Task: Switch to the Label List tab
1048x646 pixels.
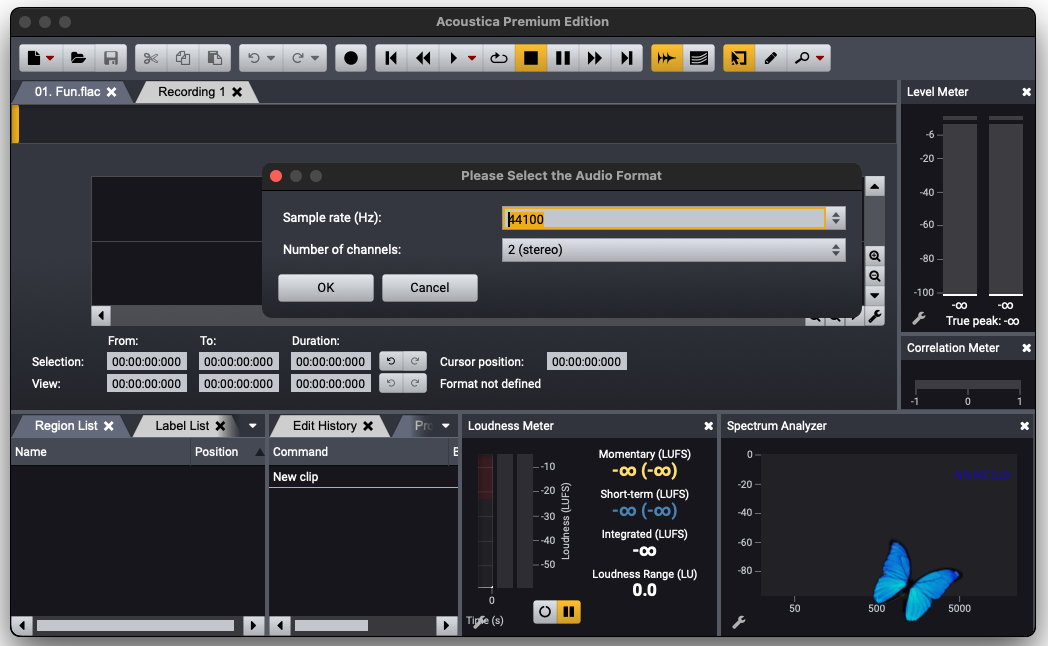Action: tap(182, 426)
